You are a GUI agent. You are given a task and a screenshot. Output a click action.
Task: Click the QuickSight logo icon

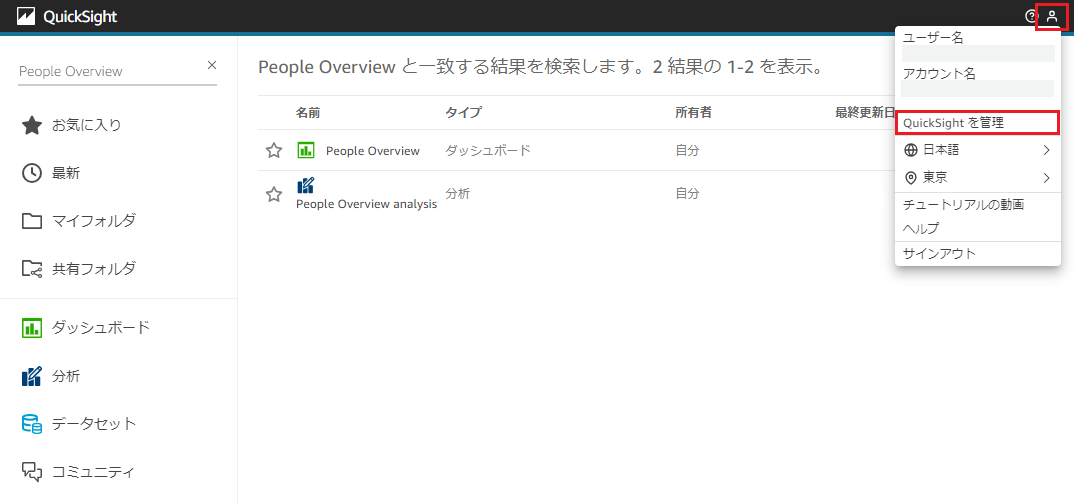coord(26,16)
